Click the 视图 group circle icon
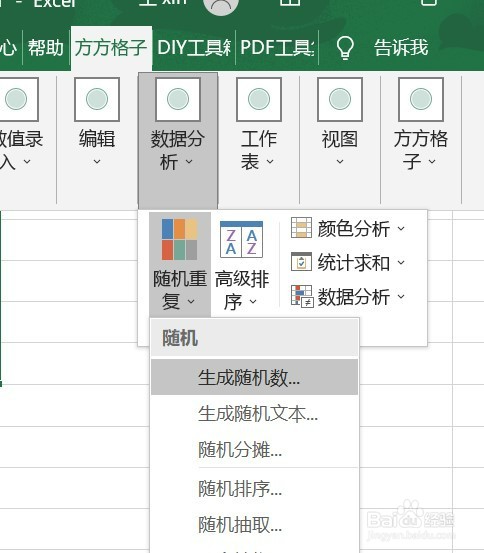Image resolution: width=484 pixels, height=553 pixels. 340,99
